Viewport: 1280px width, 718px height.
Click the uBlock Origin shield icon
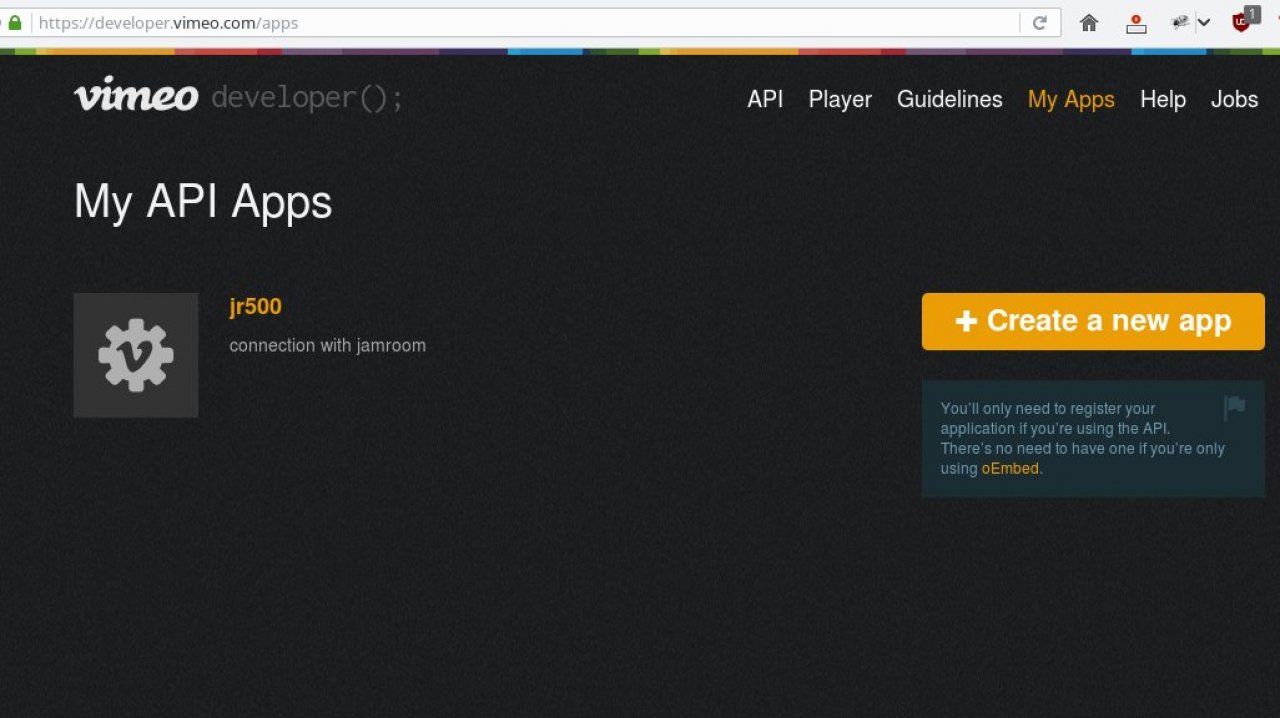(x=1242, y=22)
